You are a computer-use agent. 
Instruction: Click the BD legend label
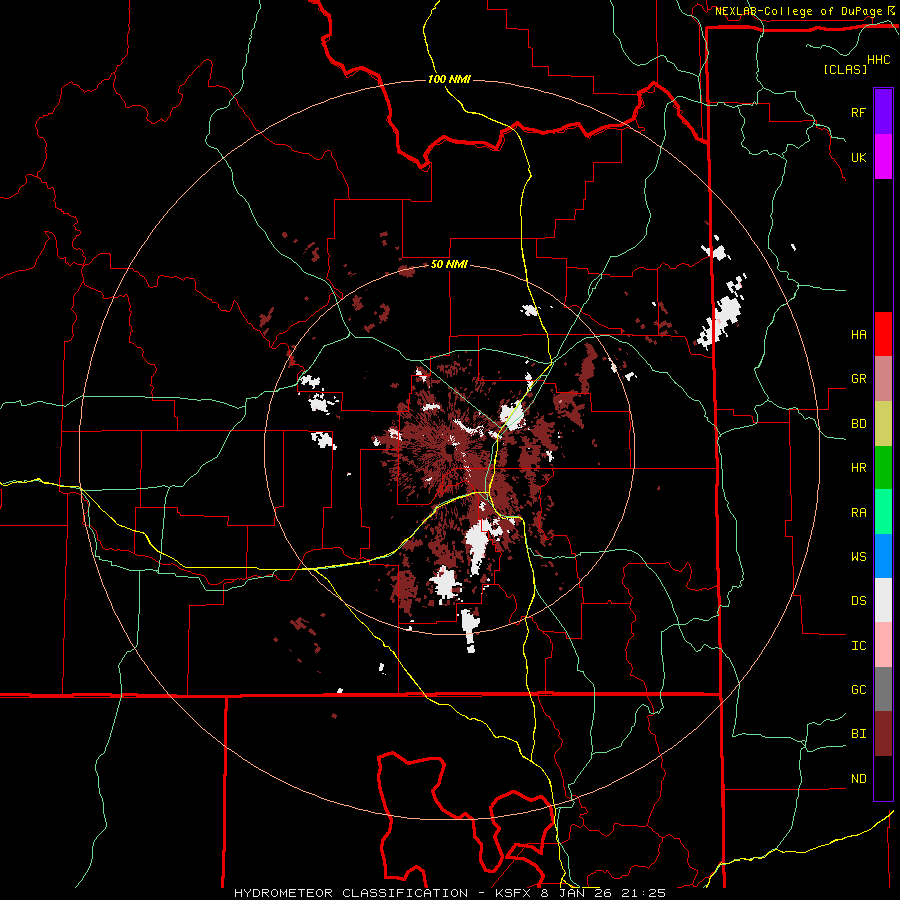click(858, 424)
